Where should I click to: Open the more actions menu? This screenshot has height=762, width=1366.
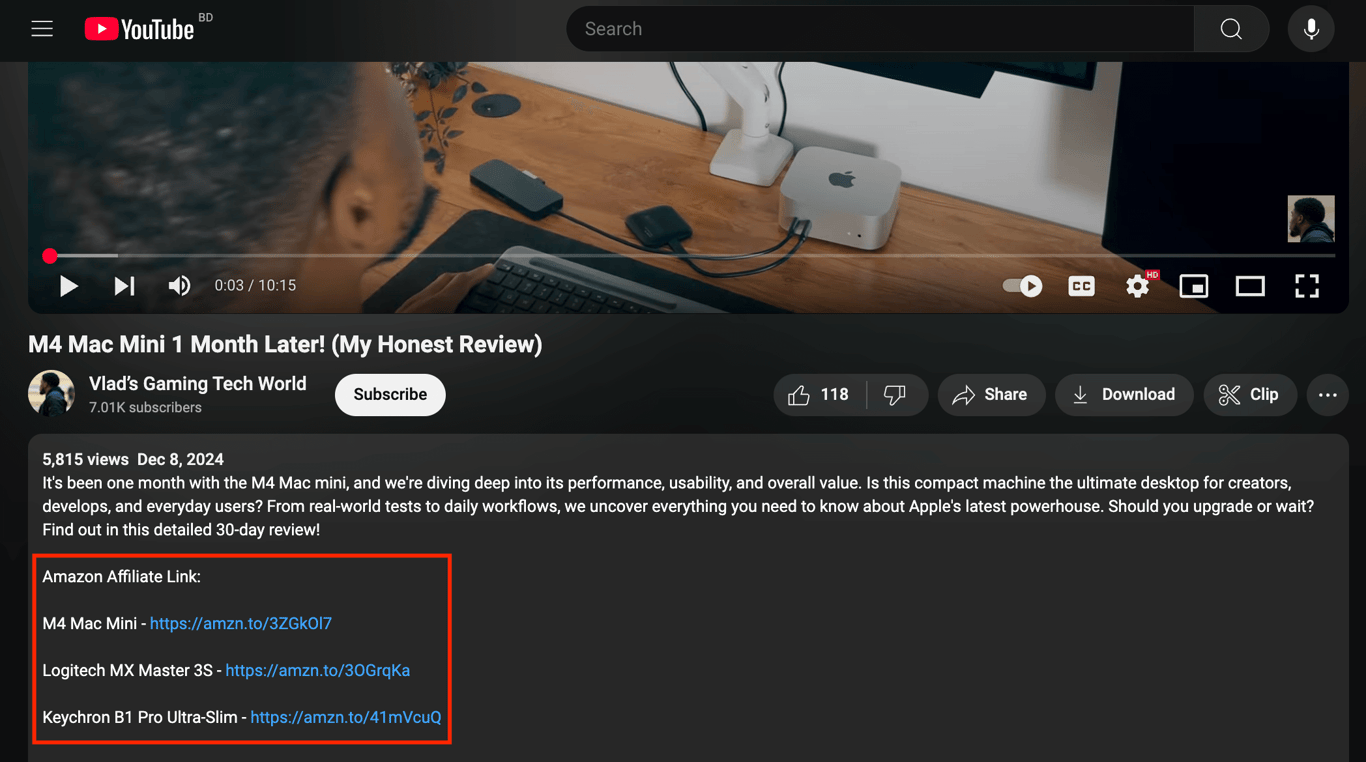coord(1327,394)
